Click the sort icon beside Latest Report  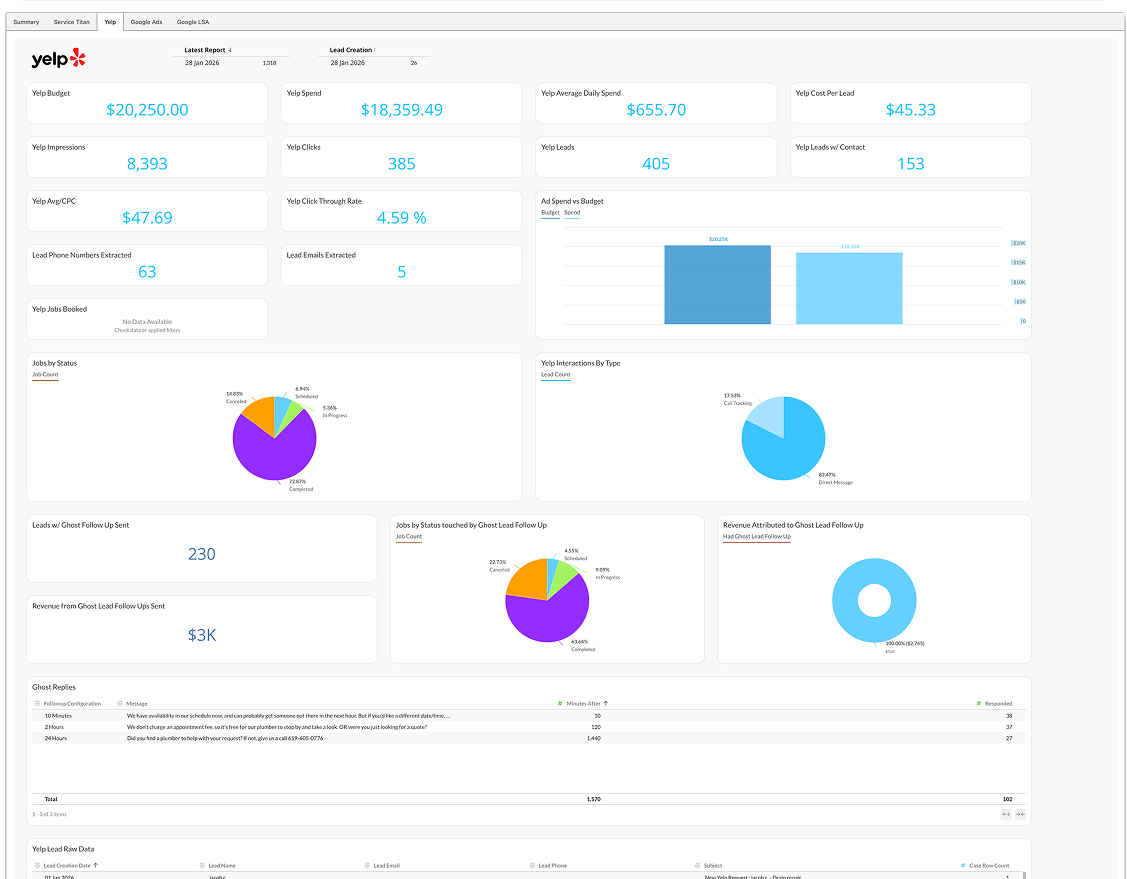coord(230,49)
